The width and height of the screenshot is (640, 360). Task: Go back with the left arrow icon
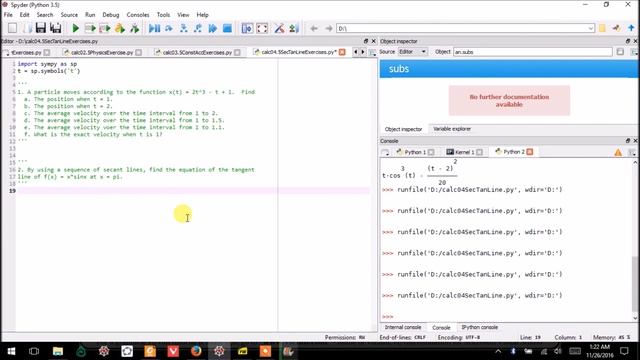(314, 28)
